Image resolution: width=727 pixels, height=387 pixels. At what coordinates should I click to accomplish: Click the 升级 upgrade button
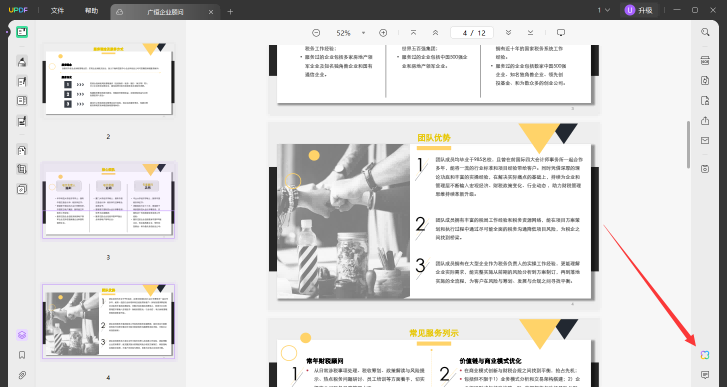tap(639, 10)
